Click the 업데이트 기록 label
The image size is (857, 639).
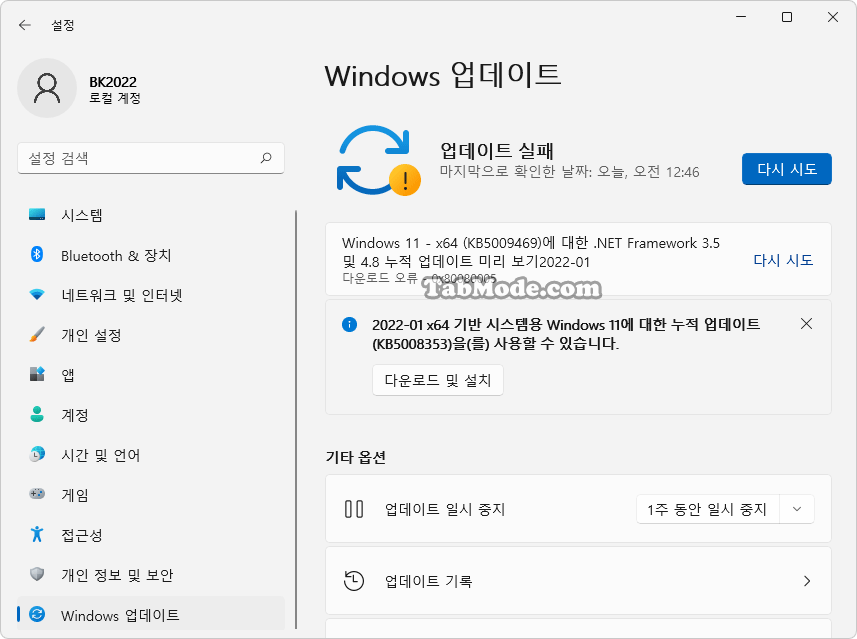pyautogui.click(x=428, y=581)
